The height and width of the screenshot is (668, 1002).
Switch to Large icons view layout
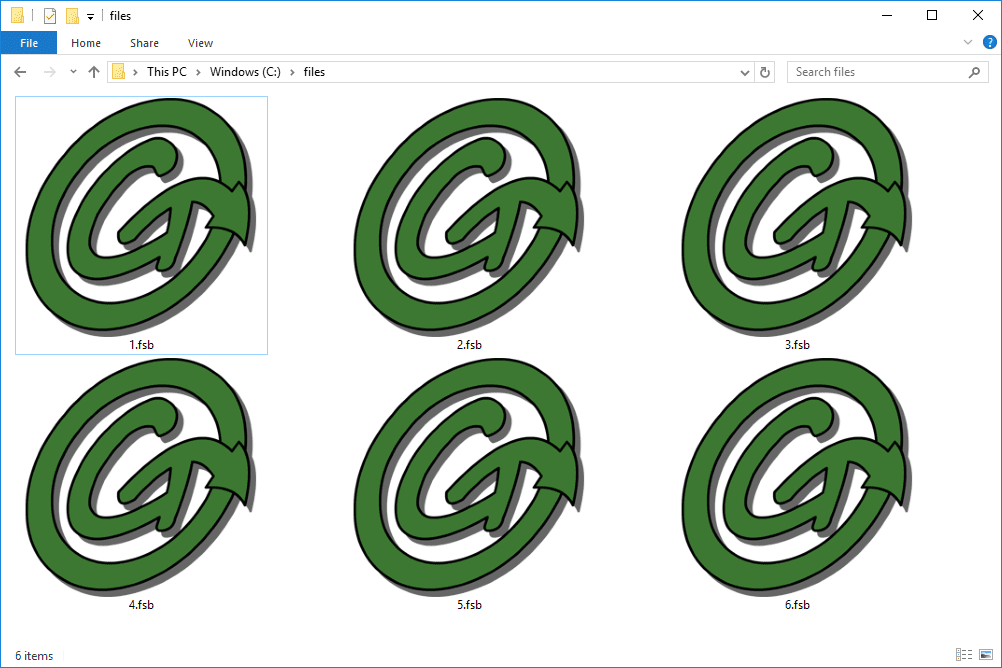[x=986, y=655]
